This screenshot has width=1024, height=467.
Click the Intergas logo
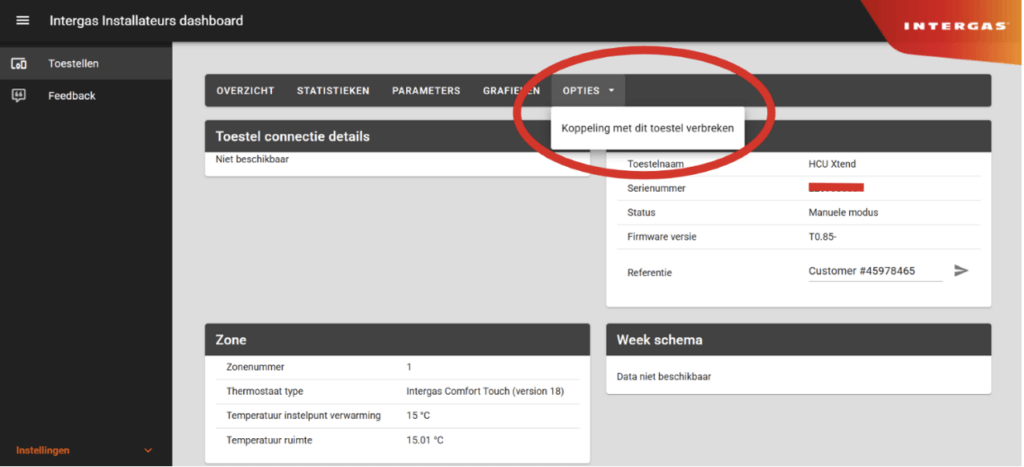pos(956,26)
